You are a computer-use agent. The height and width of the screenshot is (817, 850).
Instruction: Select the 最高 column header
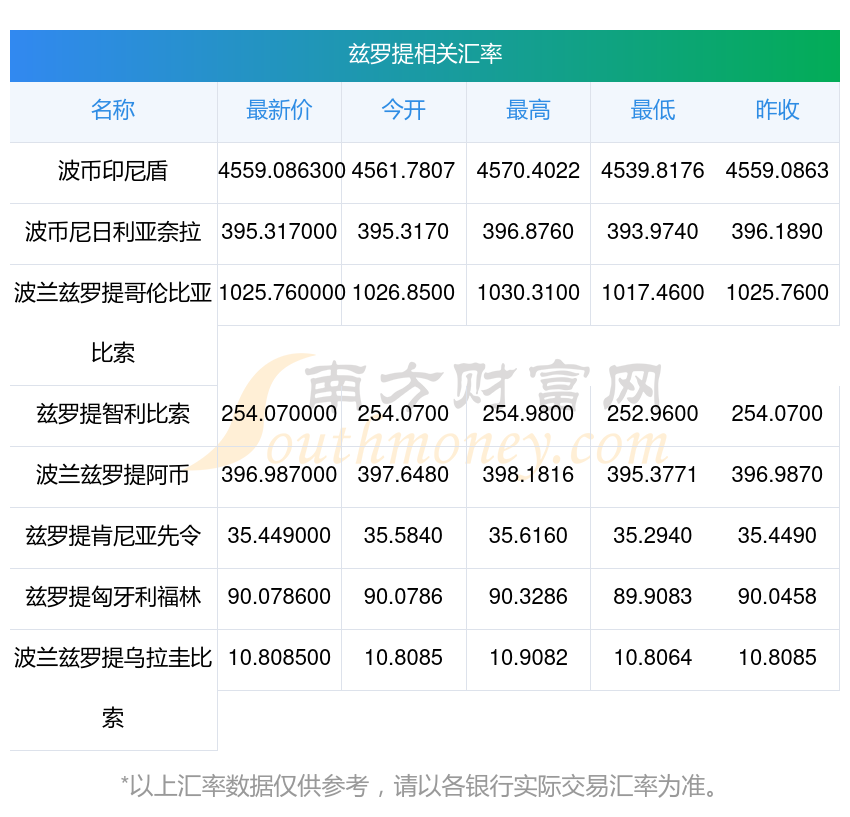[x=528, y=111]
